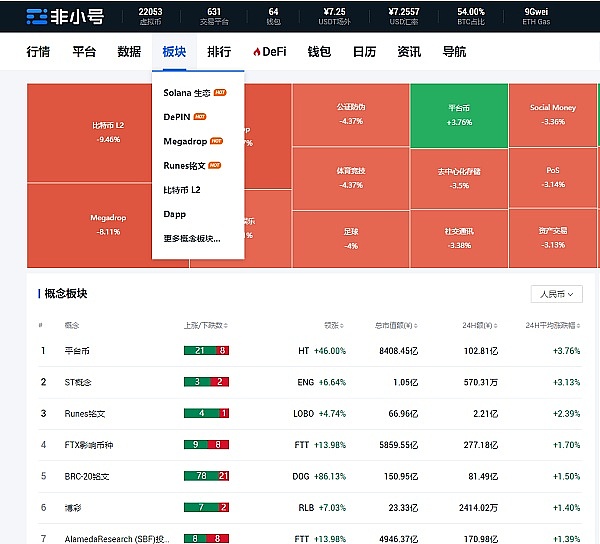Click the PoS -3.14% heatmap tile
This screenshot has height=544, width=600.
[553, 178]
